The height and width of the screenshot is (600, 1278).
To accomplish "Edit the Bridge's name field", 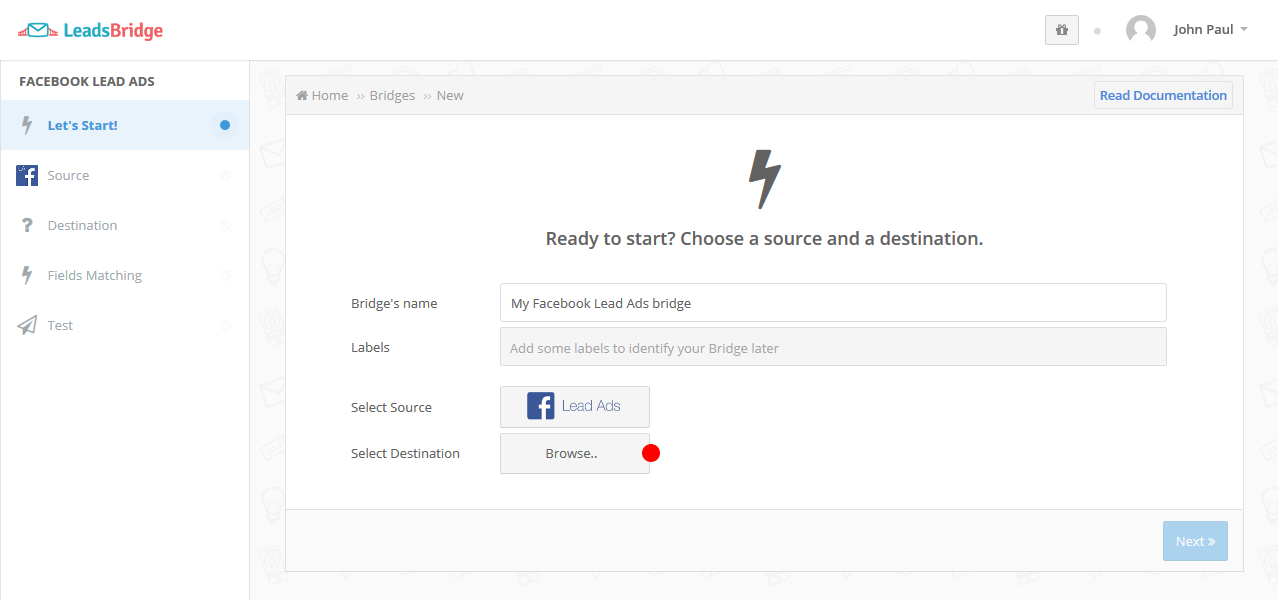I will pyautogui.click(x=833, y=303).
